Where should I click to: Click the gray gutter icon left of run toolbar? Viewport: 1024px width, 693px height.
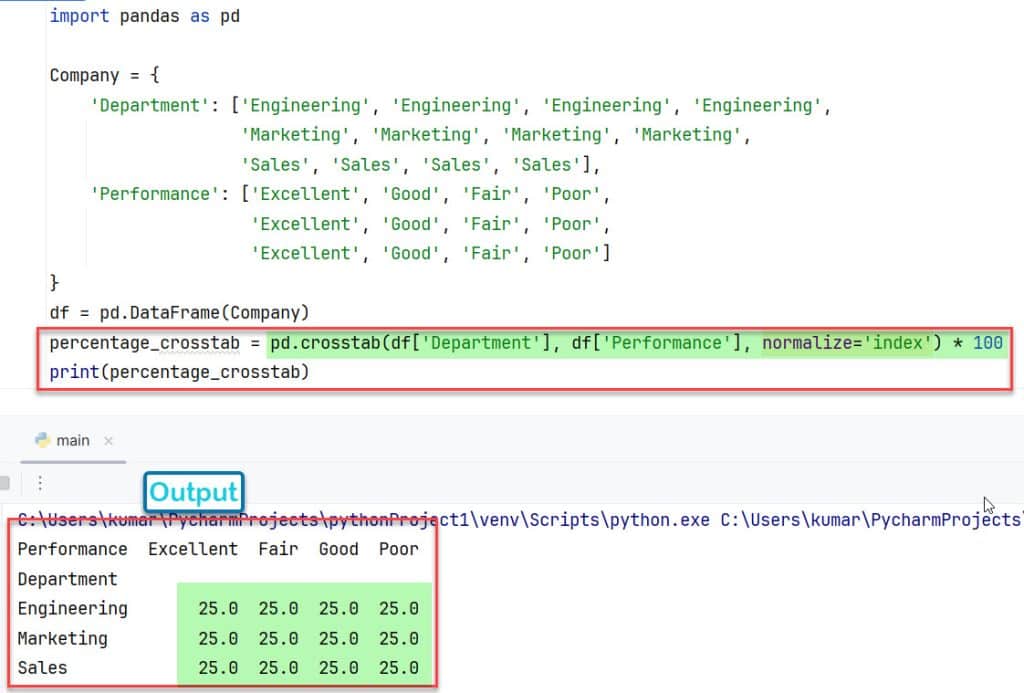(x=6, y=481)
